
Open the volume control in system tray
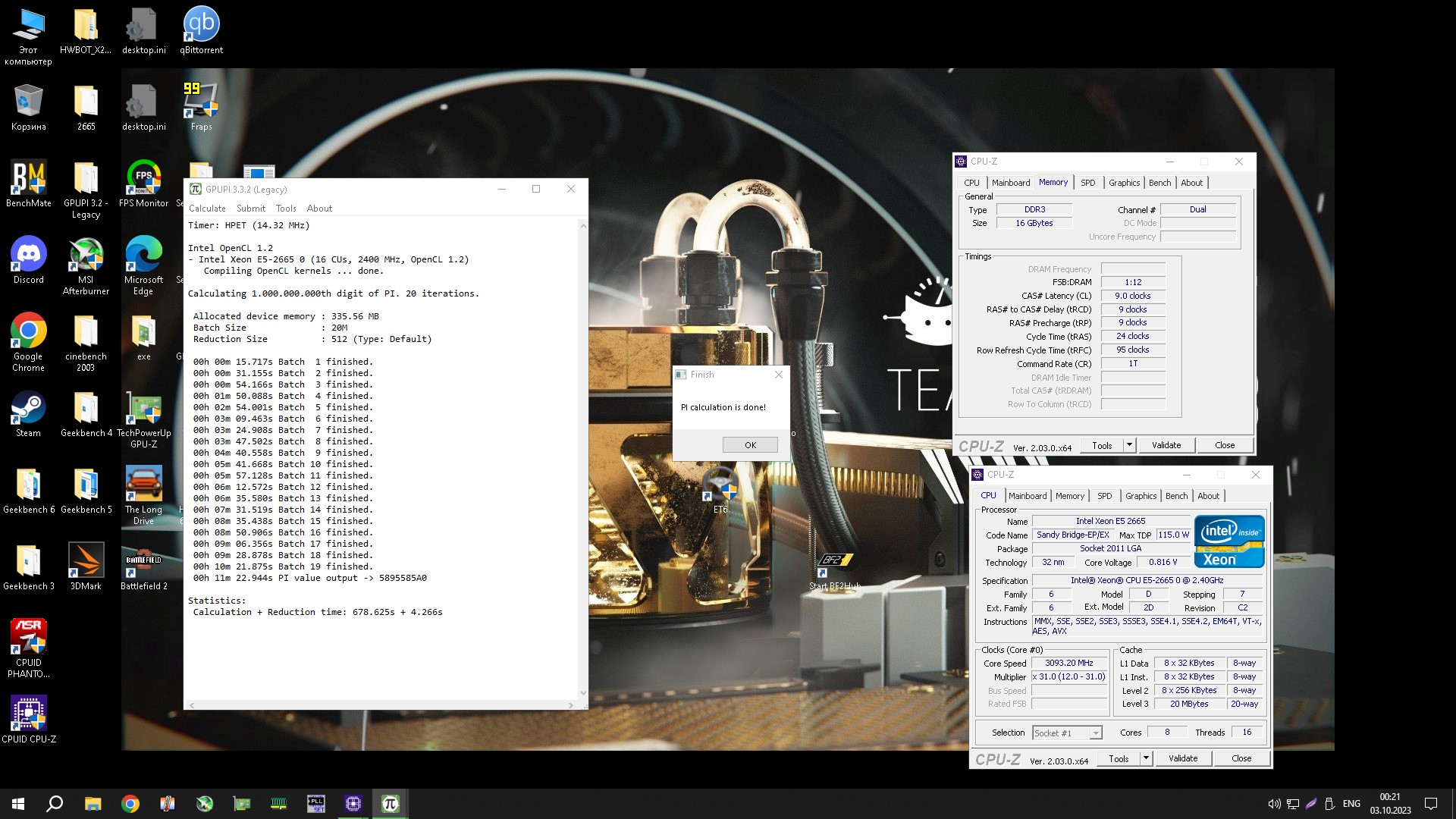[x=1274, y=804]
